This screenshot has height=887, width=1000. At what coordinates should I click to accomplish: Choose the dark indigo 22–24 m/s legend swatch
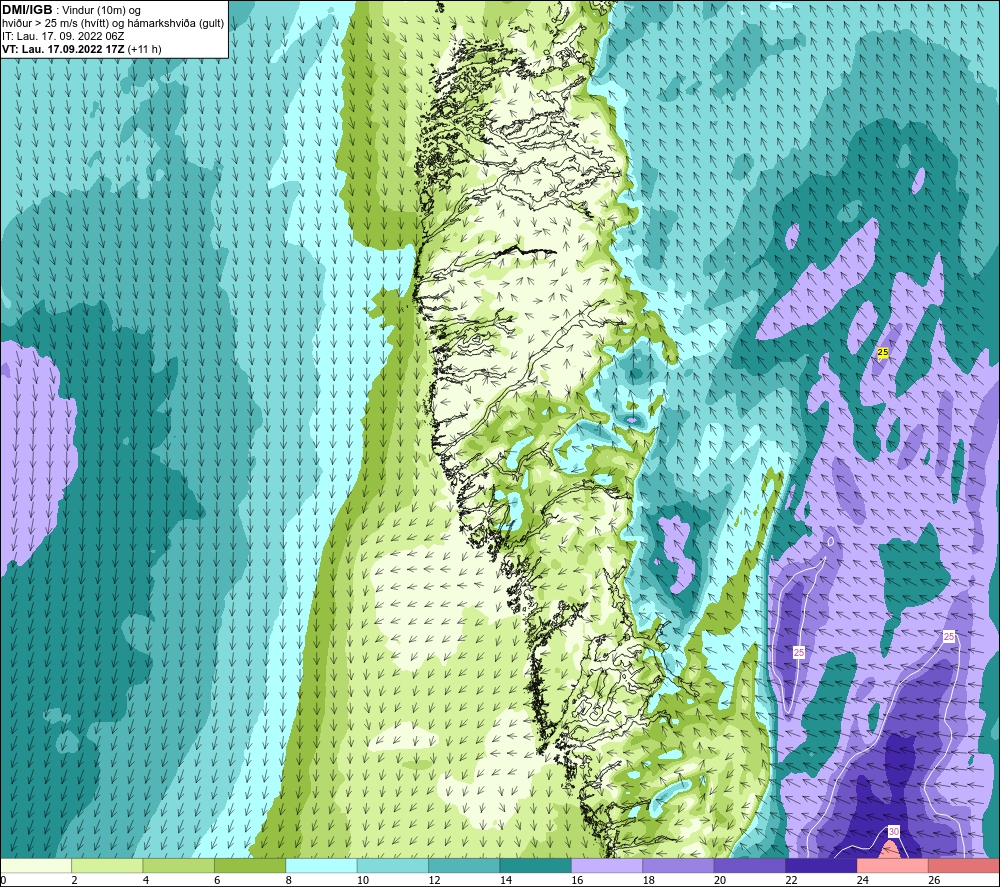click(x=821, y=866)
